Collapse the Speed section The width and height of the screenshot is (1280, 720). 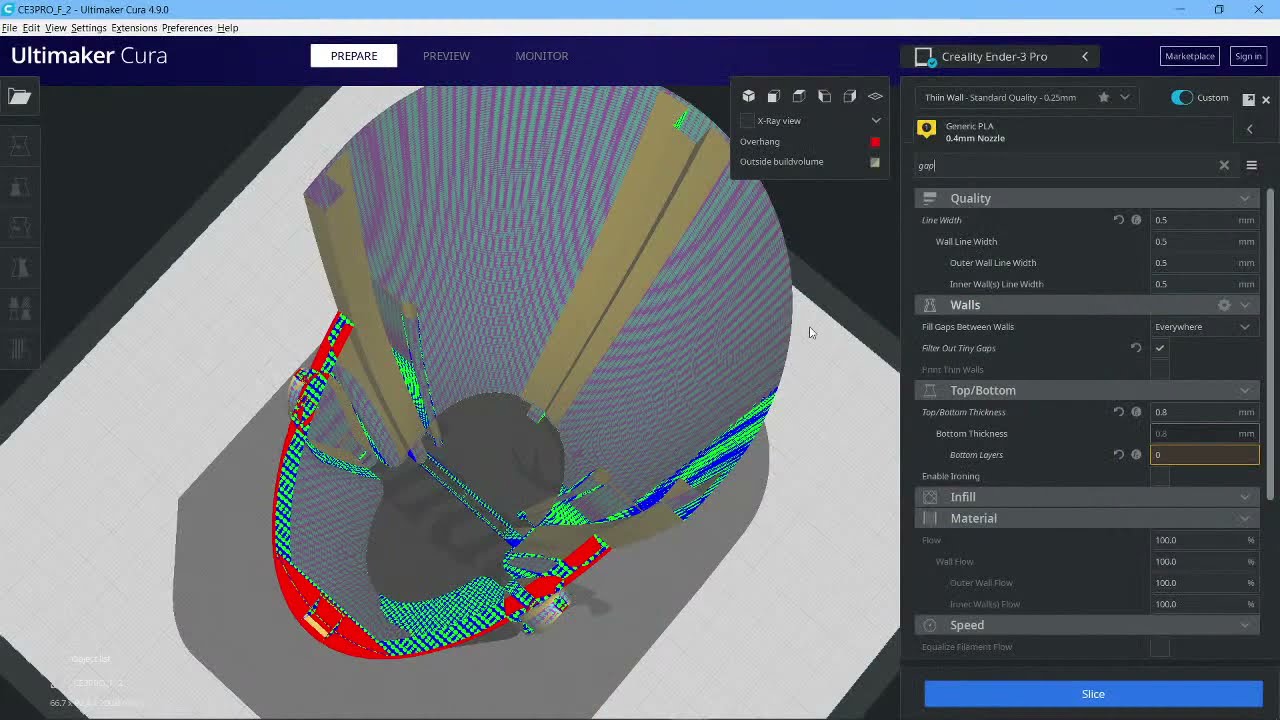pos(1245,625)
